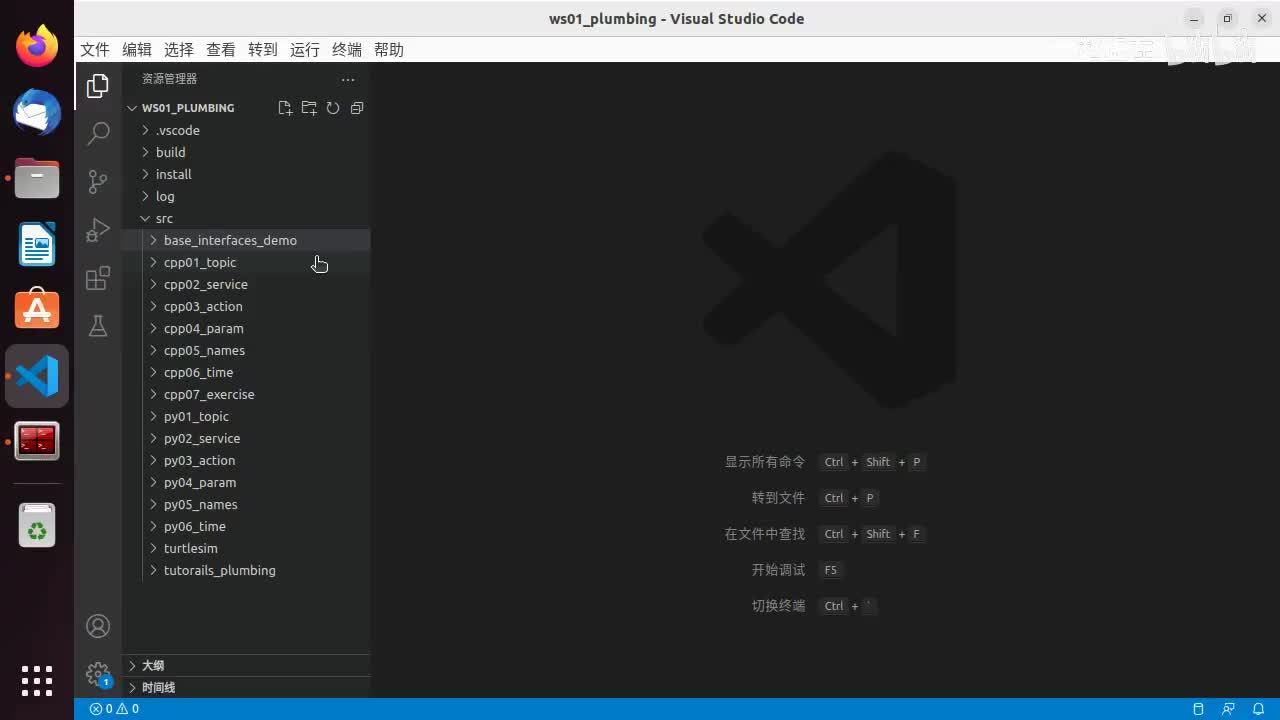Viewport: 1280px width, 720px height.
Task: Expand the .vscode folder
Action: (x=246, y=130)
